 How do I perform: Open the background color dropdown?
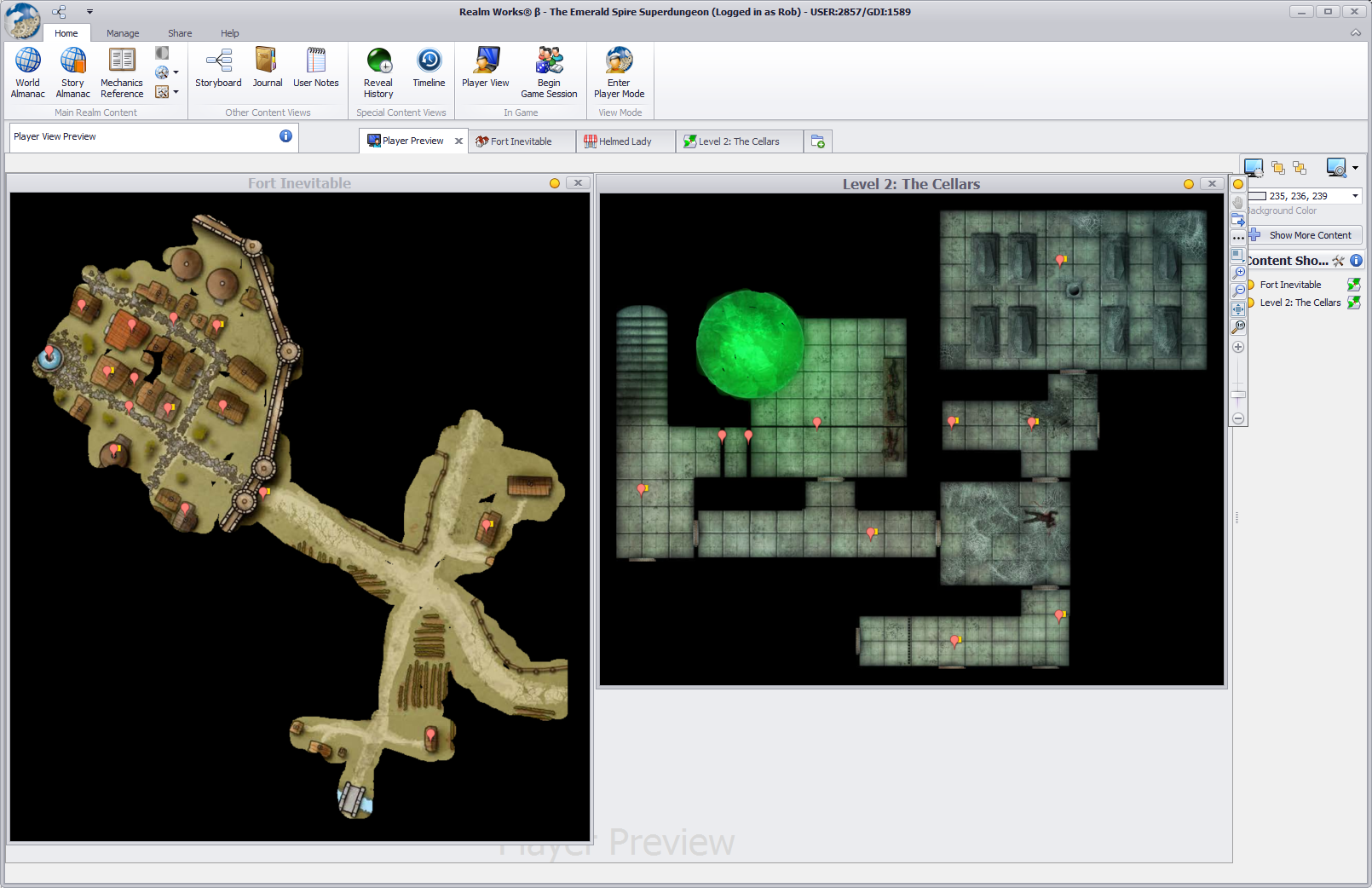point(1355,196)
